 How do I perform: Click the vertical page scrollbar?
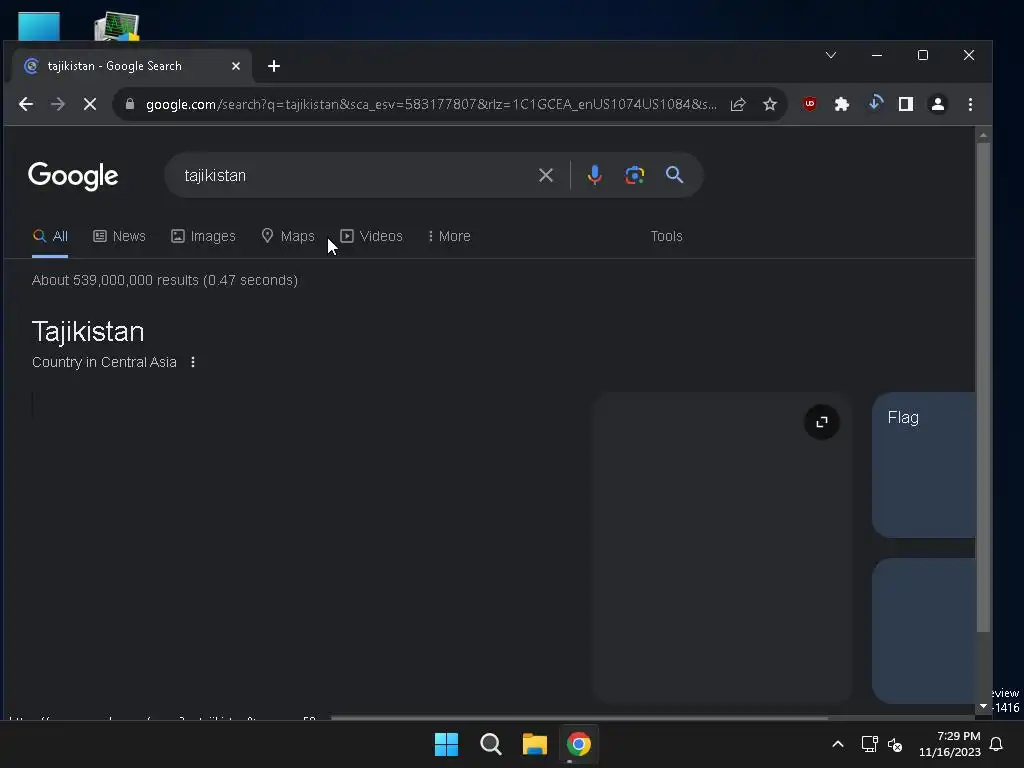point(984,387)
